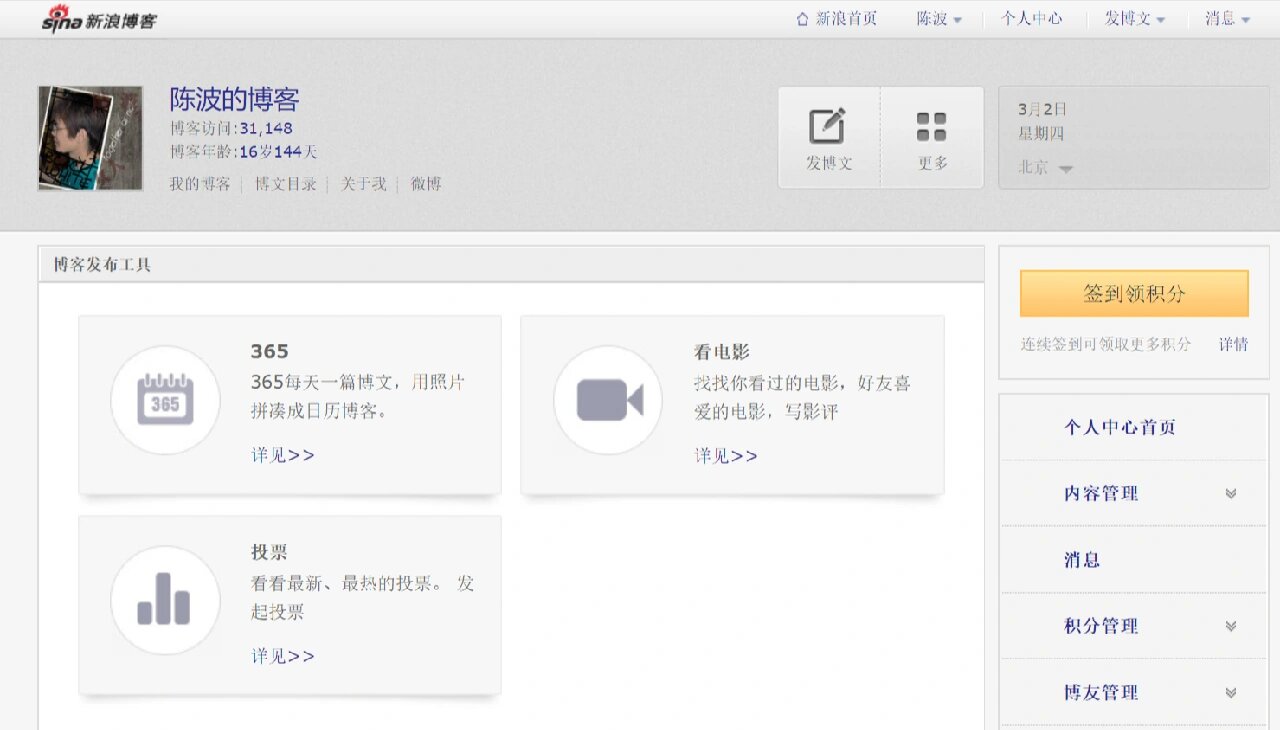Select the 发博文 write-post pen icon
Viewport: 1280px width, 730px height.
click(x=828, y=126)
